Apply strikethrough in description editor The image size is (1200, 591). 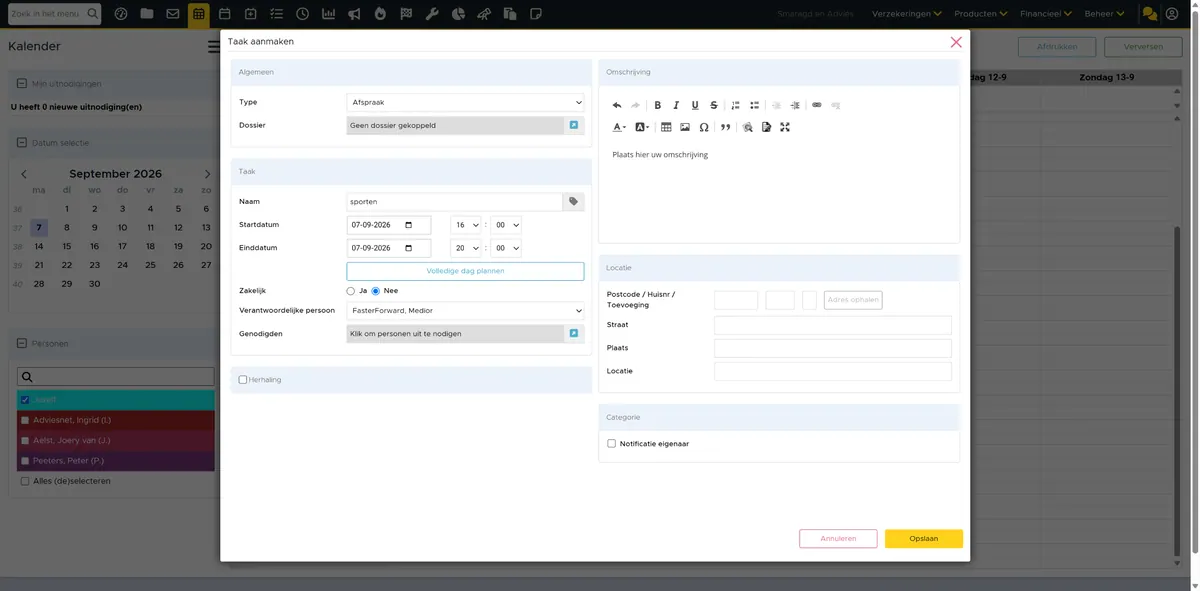714,105
